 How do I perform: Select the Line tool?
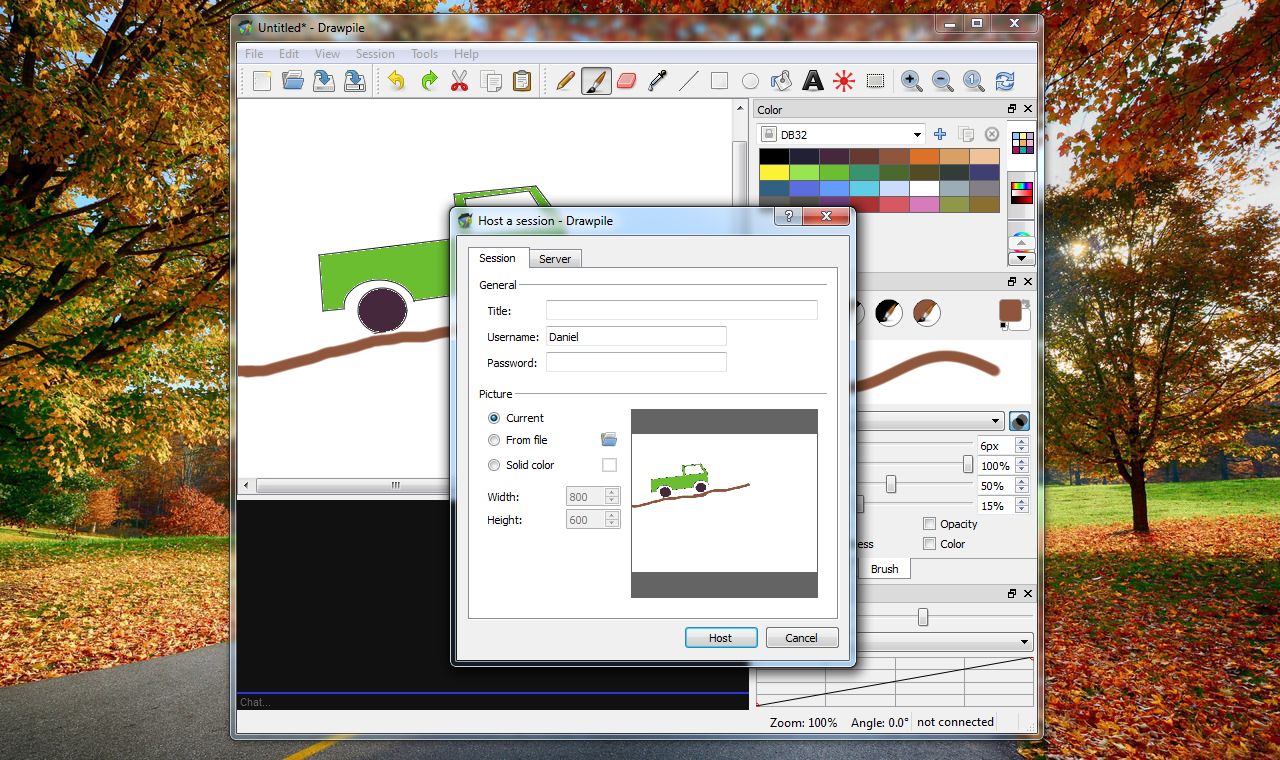(689, 81)
